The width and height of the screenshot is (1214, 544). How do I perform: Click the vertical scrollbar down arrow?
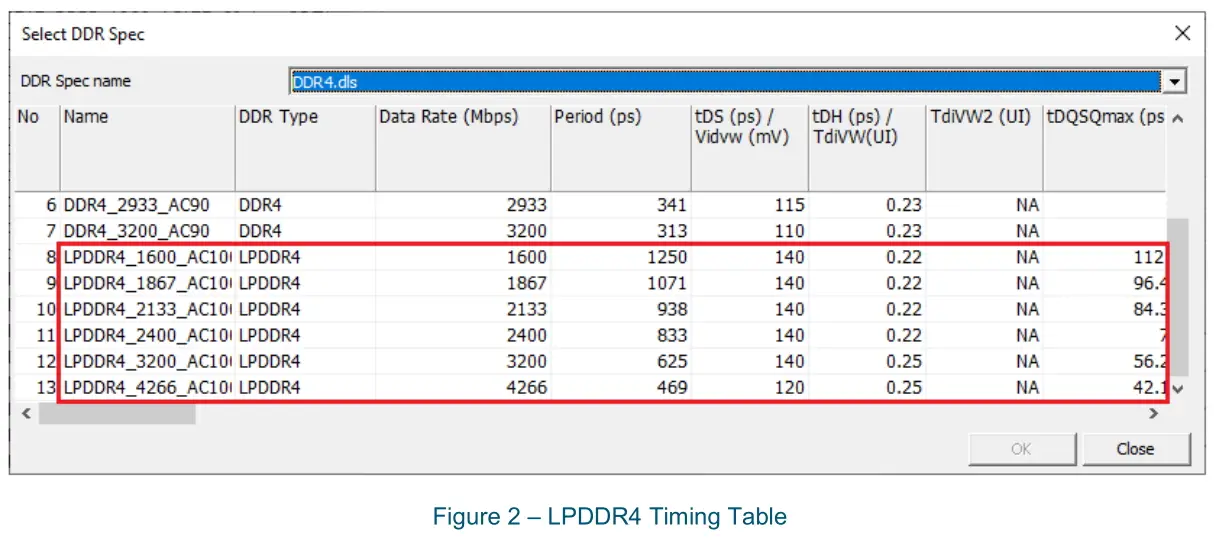pyautogui.click(x=1177, y=388)
